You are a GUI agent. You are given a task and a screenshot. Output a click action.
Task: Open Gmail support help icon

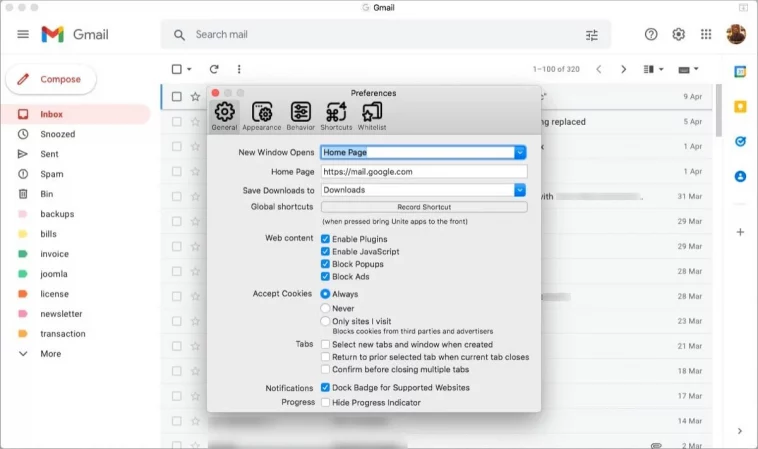pyautogui.click(x=651, y=34)
